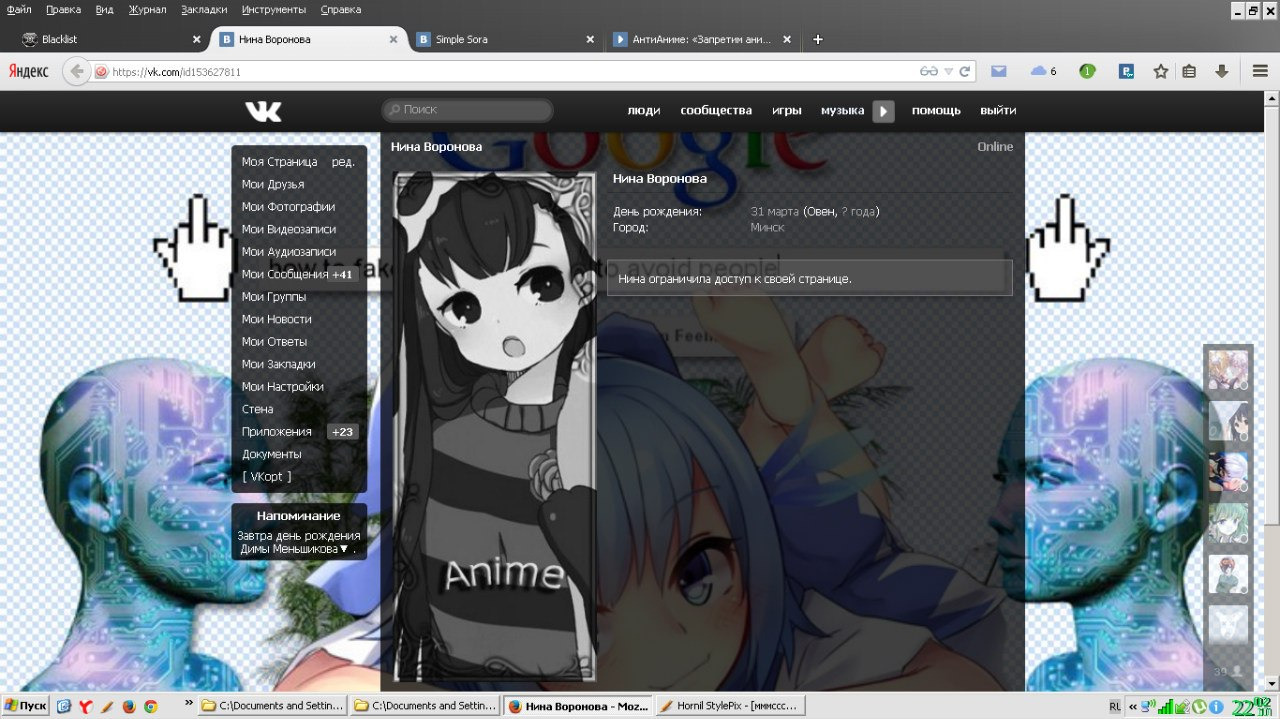Viewport: 1280px width, 719px height.
Task: Open [ VKopt ] menu item
Action: (x=267, y=477)
